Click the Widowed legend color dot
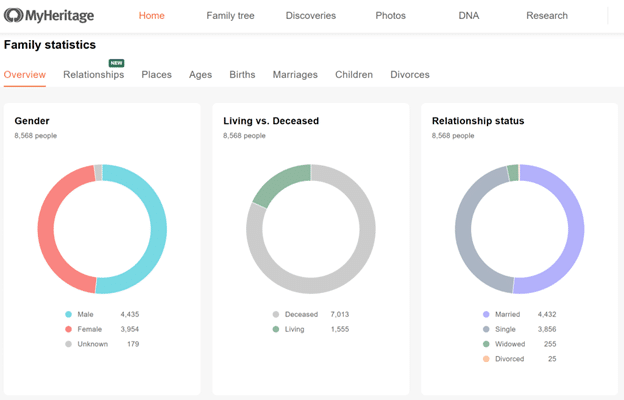The height and width of the screenshot is (400, 624). pyautogui.click(x=486, y=344)
